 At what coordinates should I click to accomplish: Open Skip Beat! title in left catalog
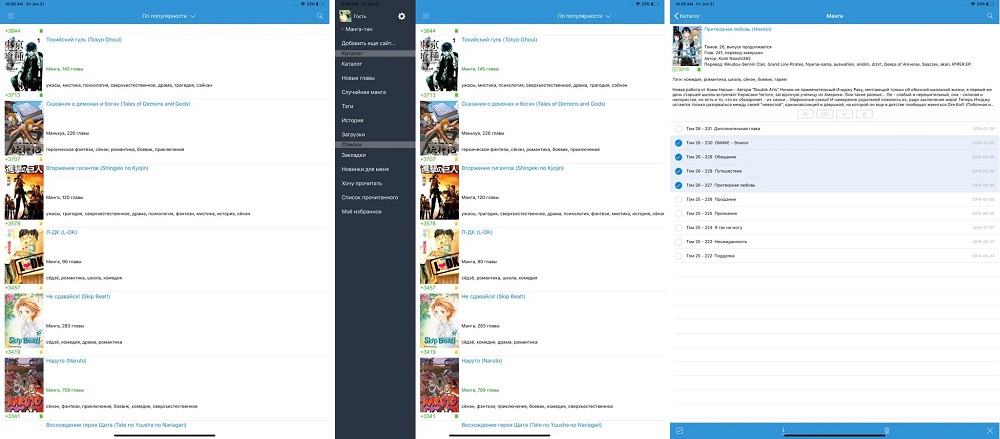point(78,297)
